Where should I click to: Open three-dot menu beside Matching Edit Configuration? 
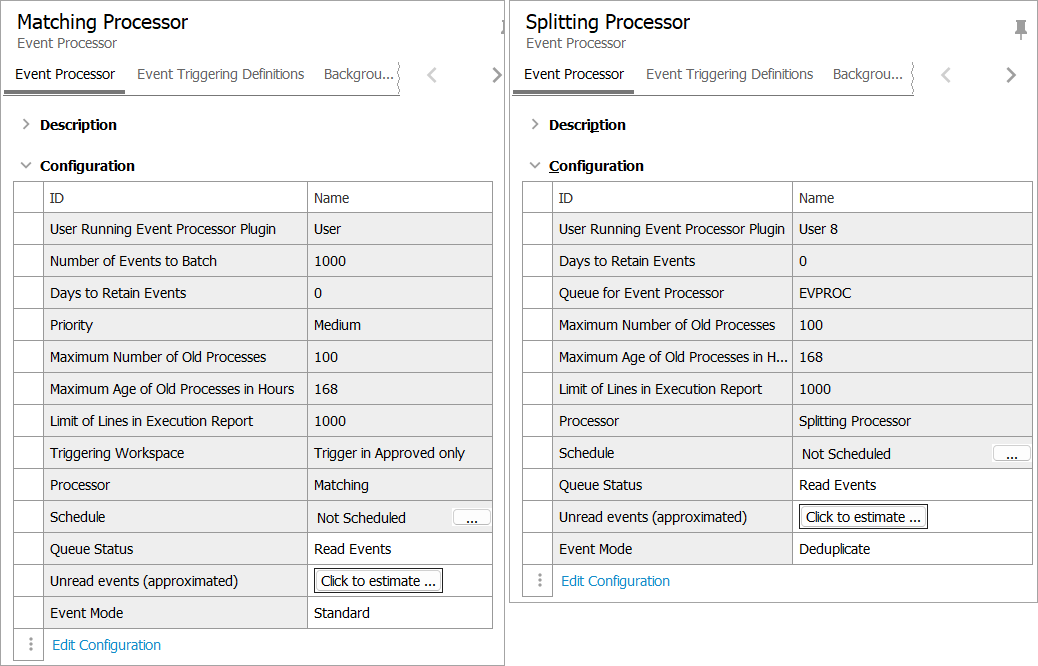coord(30,645)
